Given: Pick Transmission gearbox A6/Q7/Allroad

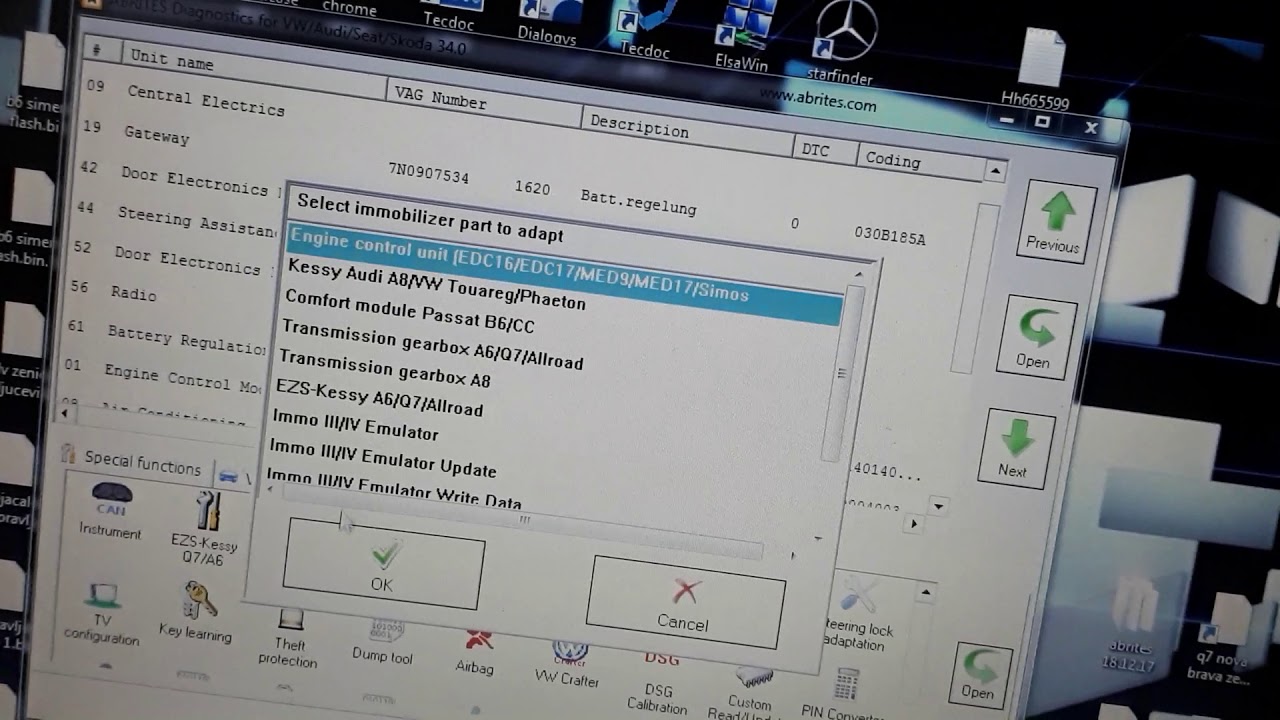Looking at the screenshot, I should pos(431,344).
